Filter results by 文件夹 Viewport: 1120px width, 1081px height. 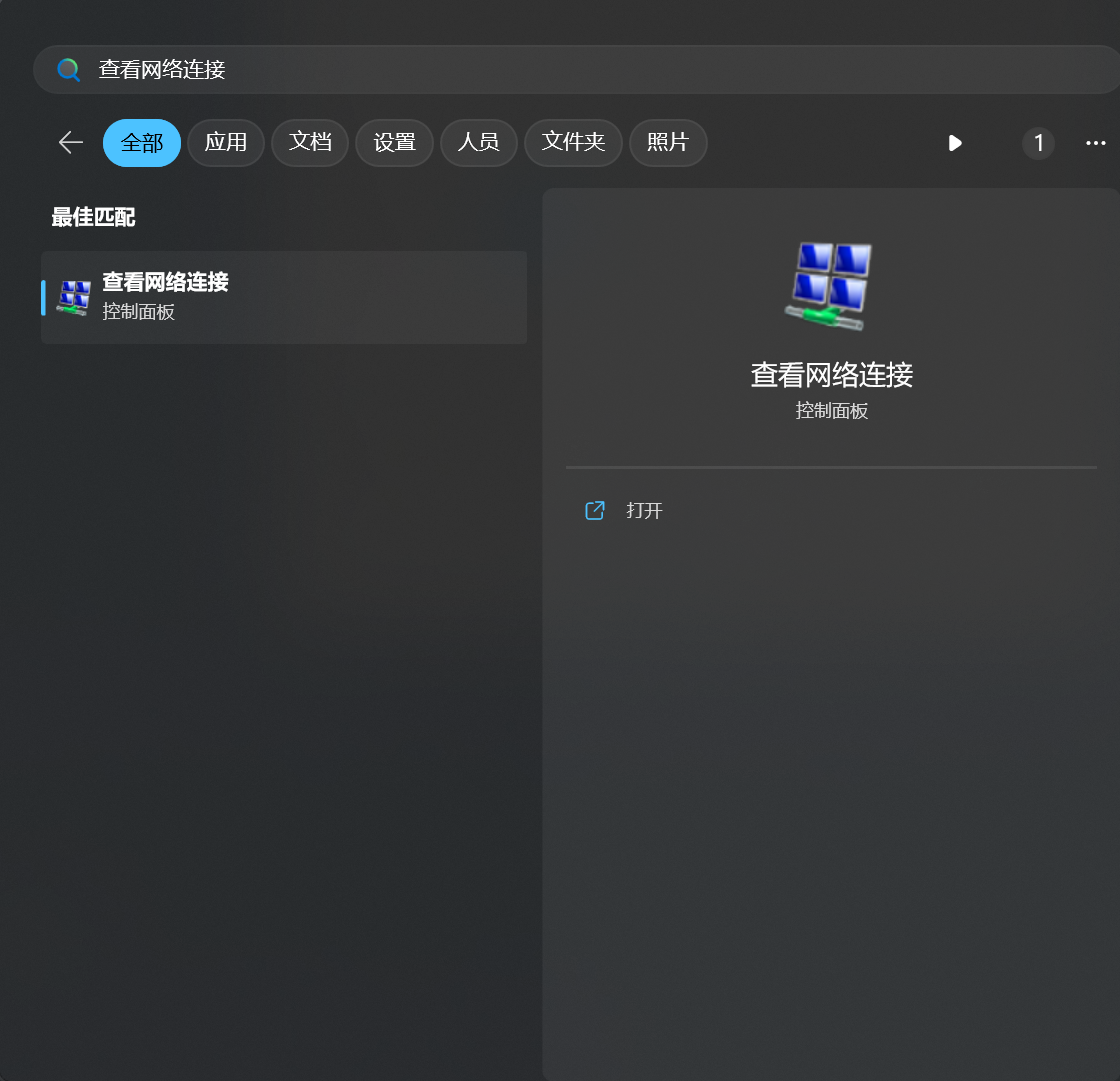(573, 143)
